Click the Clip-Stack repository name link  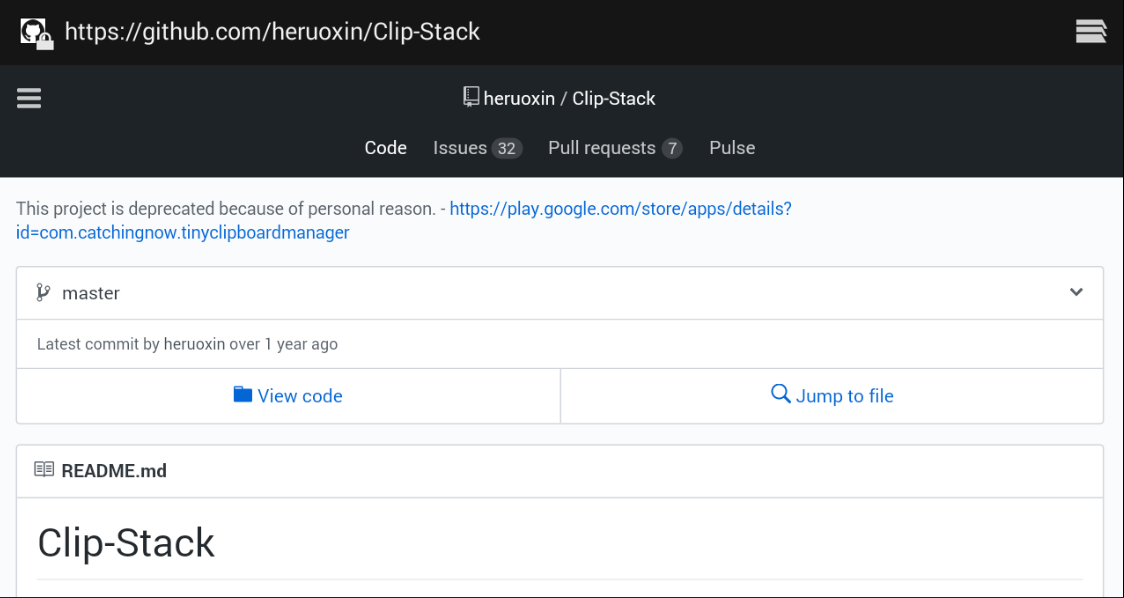(x=614, y=98)
